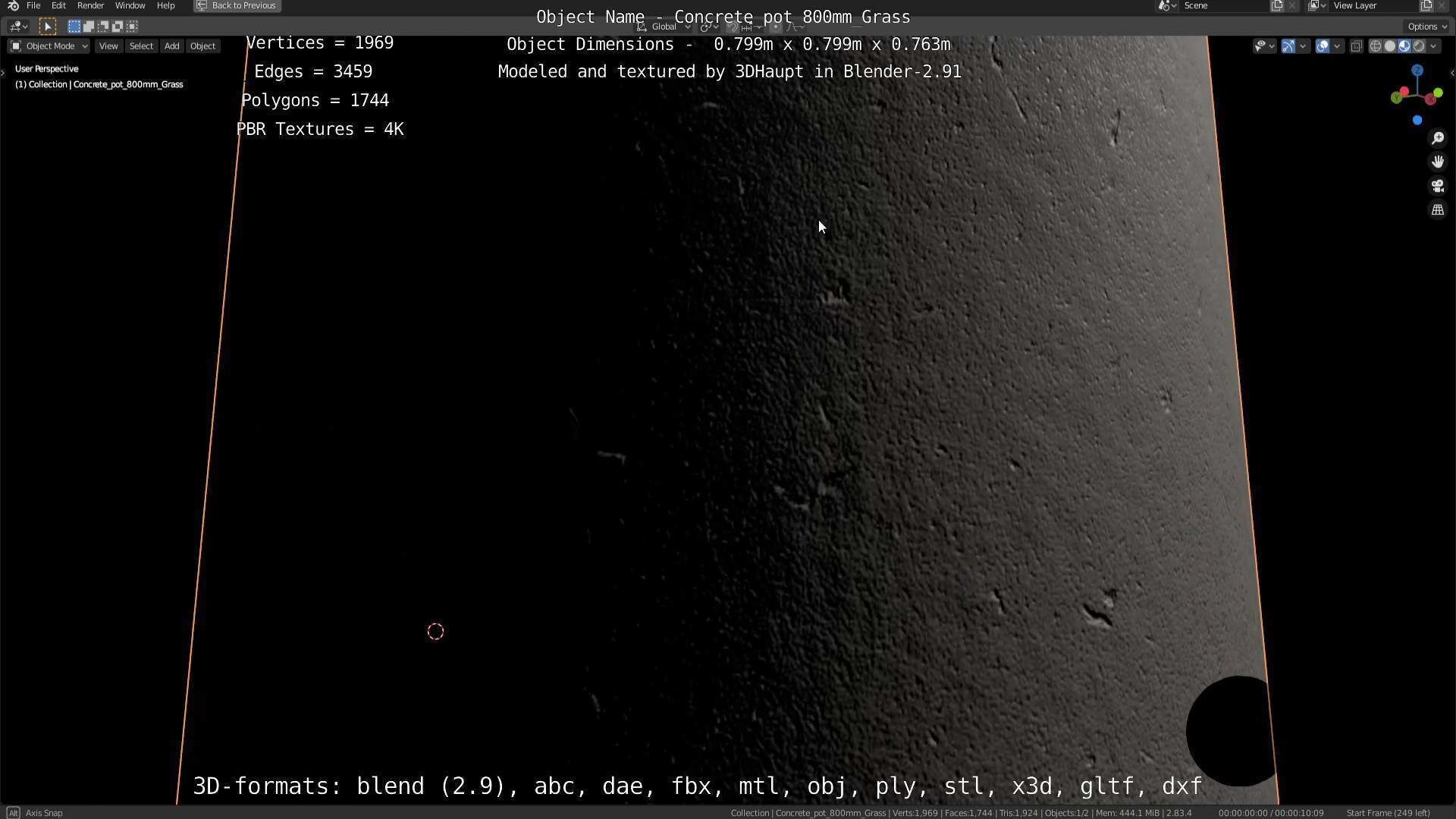Select solid viewport shading
Image resolution: width=1456 pixels, height=819 pixels.
(1389, 46)
